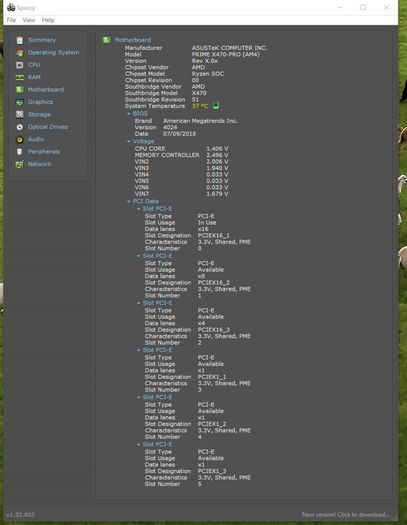Click the Storage drive icon
This screenshot has width=407, height=525.
20,115
